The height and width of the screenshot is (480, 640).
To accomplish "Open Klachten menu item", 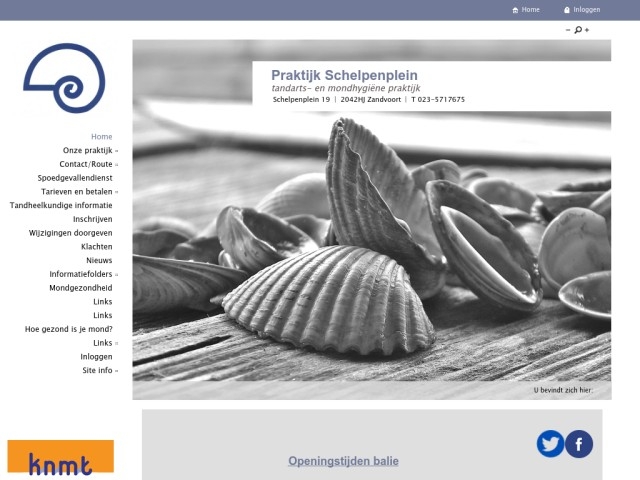I will click(96, 246).
